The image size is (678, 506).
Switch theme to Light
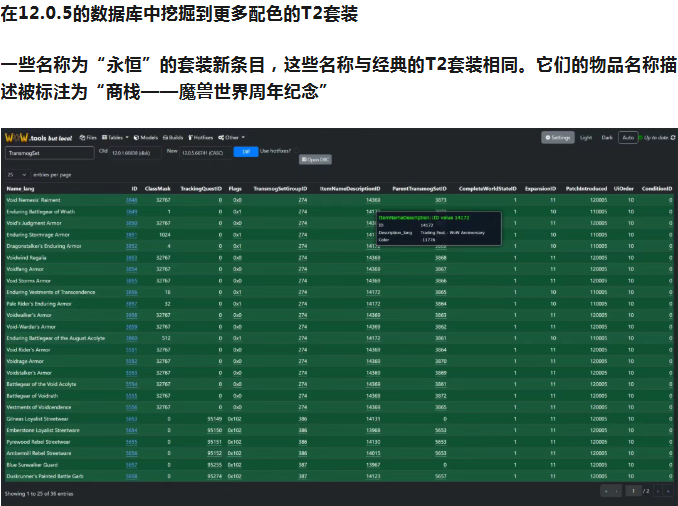point(586,137)
